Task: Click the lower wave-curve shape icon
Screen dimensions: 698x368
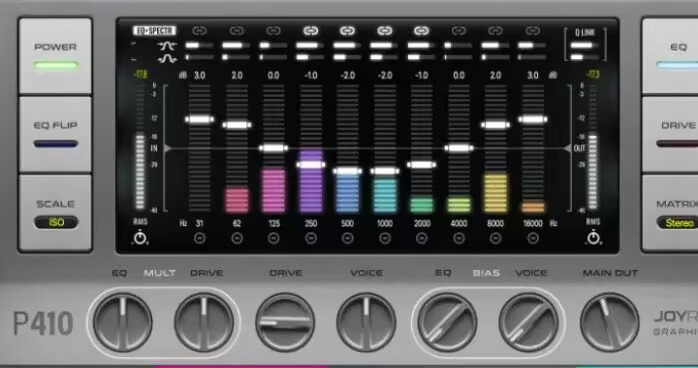Action: [167, 58]
